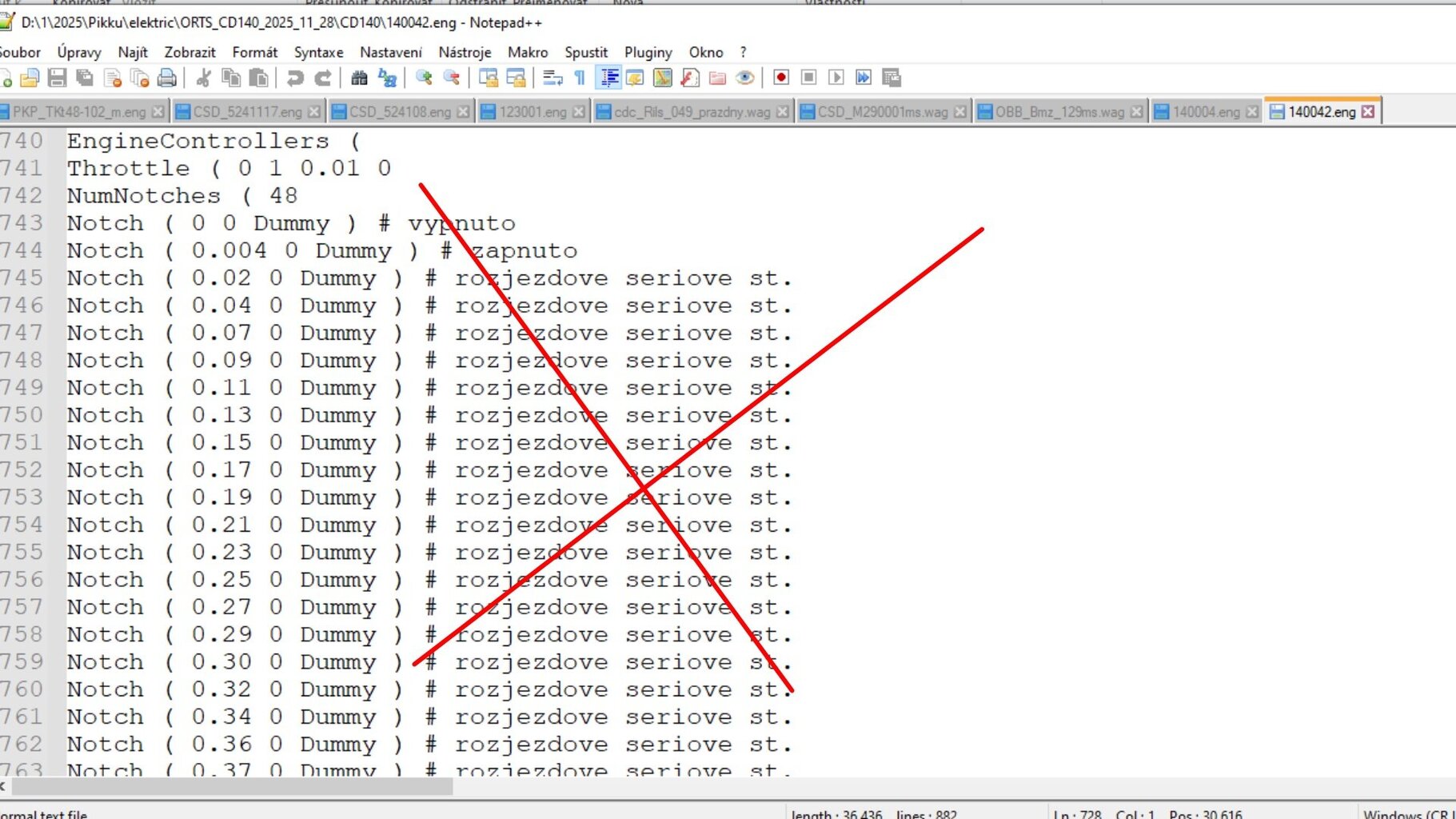Click the Undo arrow icon
This screenshot has height=819, width=1456.
[295, 78]
